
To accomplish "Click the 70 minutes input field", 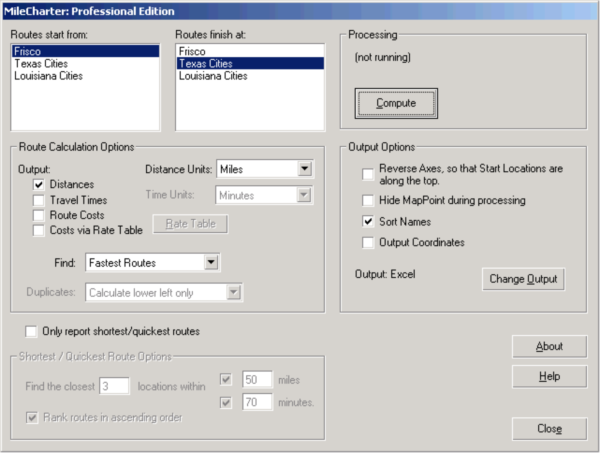I will tap(257, 402).
